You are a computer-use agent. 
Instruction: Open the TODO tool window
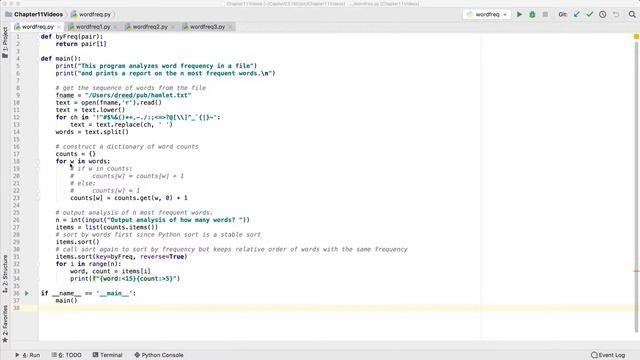click(67, 355)
